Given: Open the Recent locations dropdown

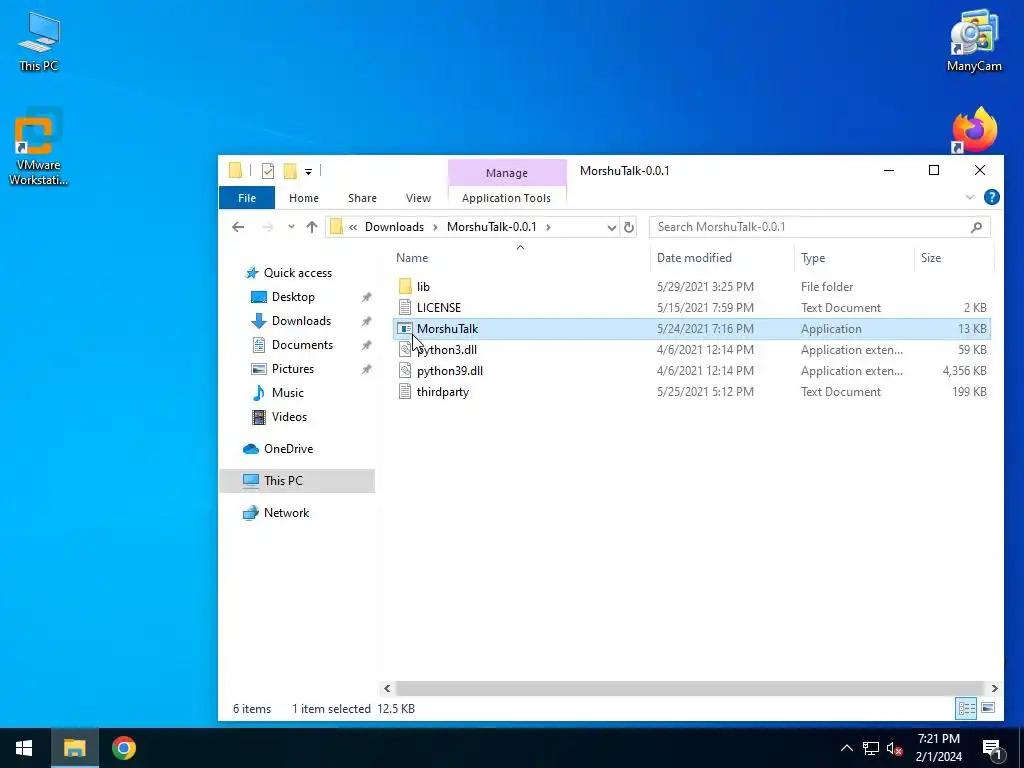Looking at the screenshot, I should [291, 227].
